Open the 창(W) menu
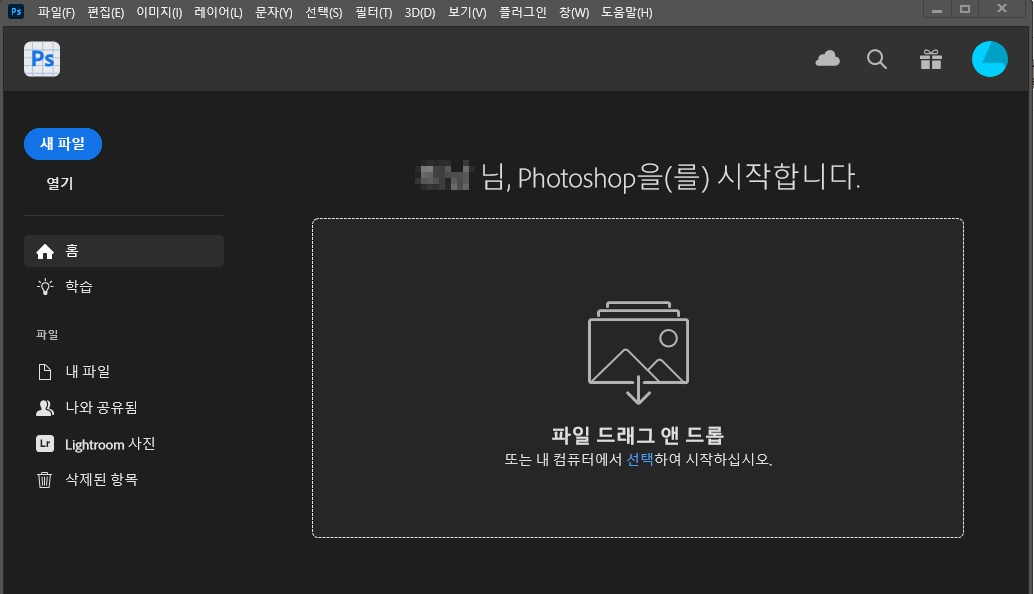Image resolution: width=1034 pixels, height=594 pixels. pyautogui.click(x=574, y=13)
